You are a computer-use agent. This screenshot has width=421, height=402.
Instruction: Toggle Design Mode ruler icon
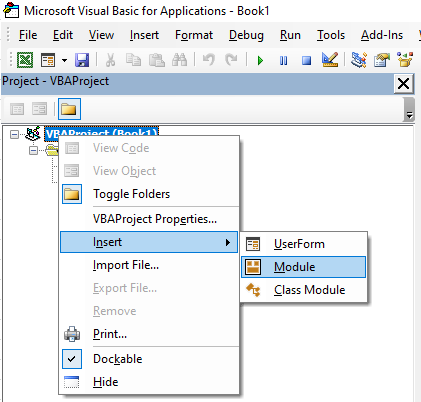[x=330, y=60]
